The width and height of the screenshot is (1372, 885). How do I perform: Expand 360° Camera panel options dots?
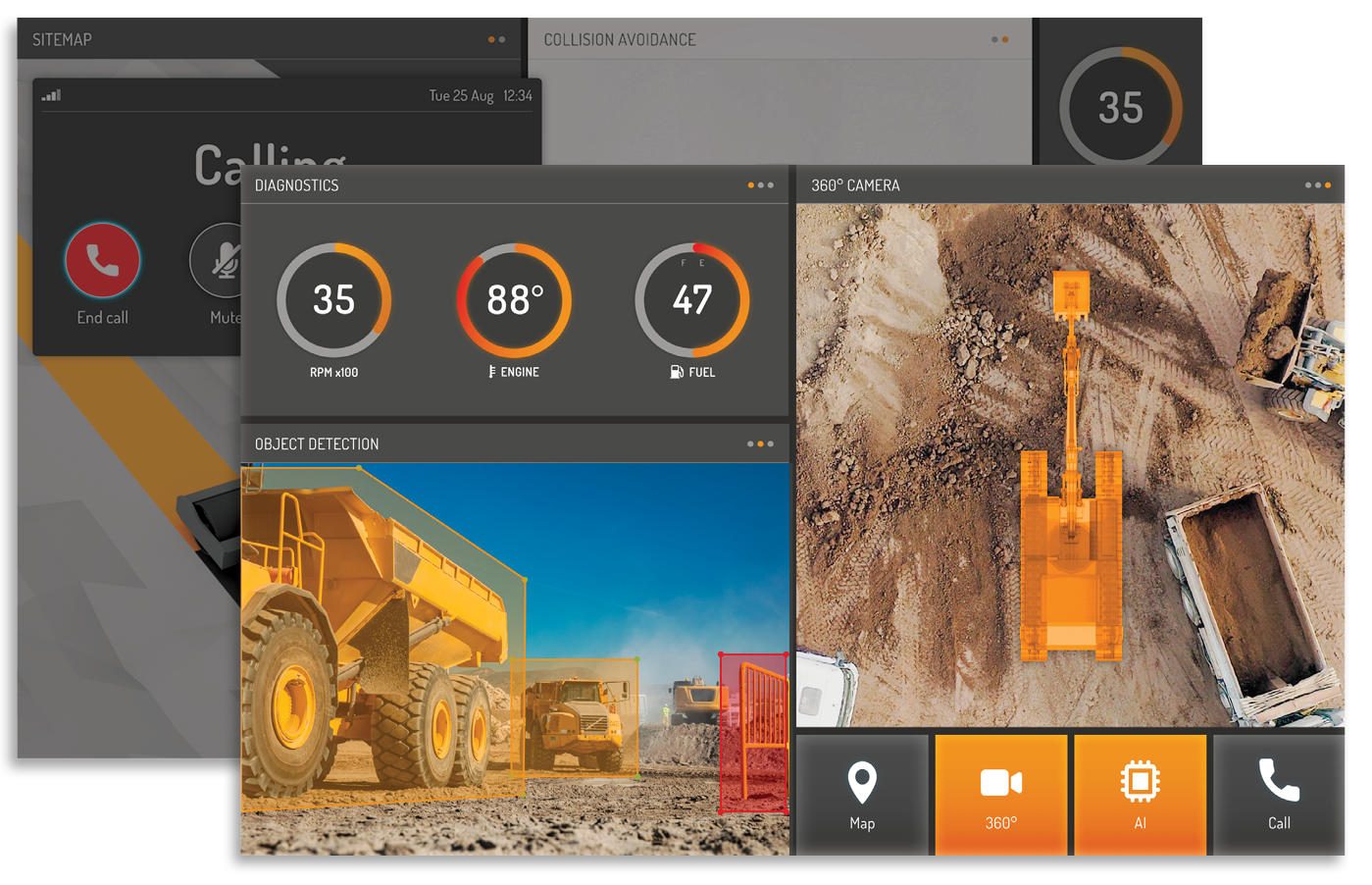tap(1317, 185)
